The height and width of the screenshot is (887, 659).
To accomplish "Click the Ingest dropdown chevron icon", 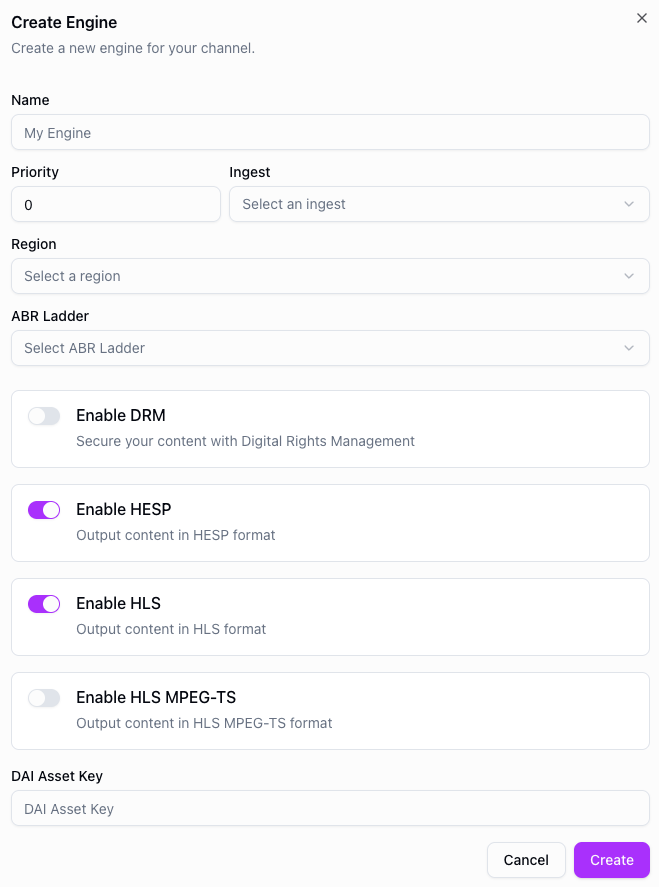I will 630,204.
